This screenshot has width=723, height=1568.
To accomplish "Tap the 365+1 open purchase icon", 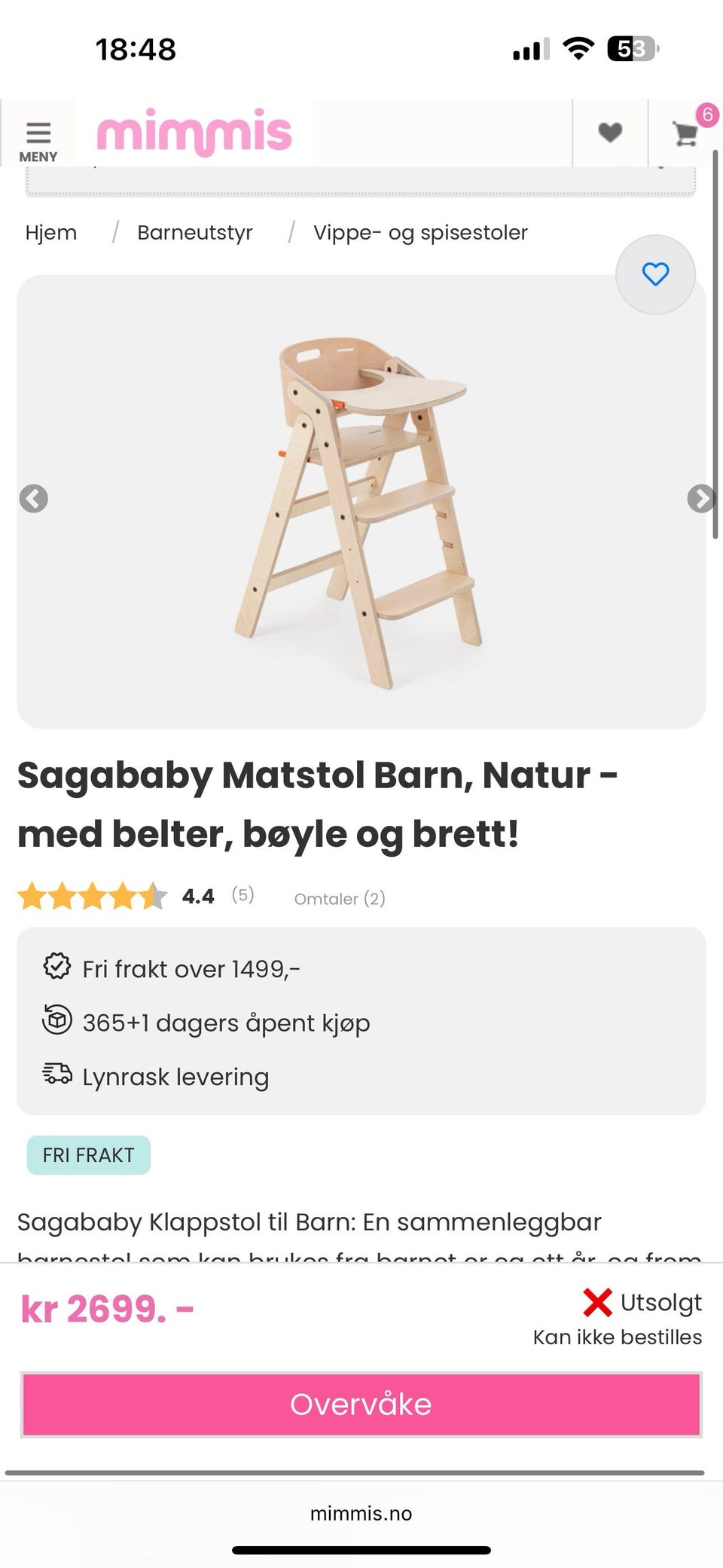I will tap(57, 1021).
